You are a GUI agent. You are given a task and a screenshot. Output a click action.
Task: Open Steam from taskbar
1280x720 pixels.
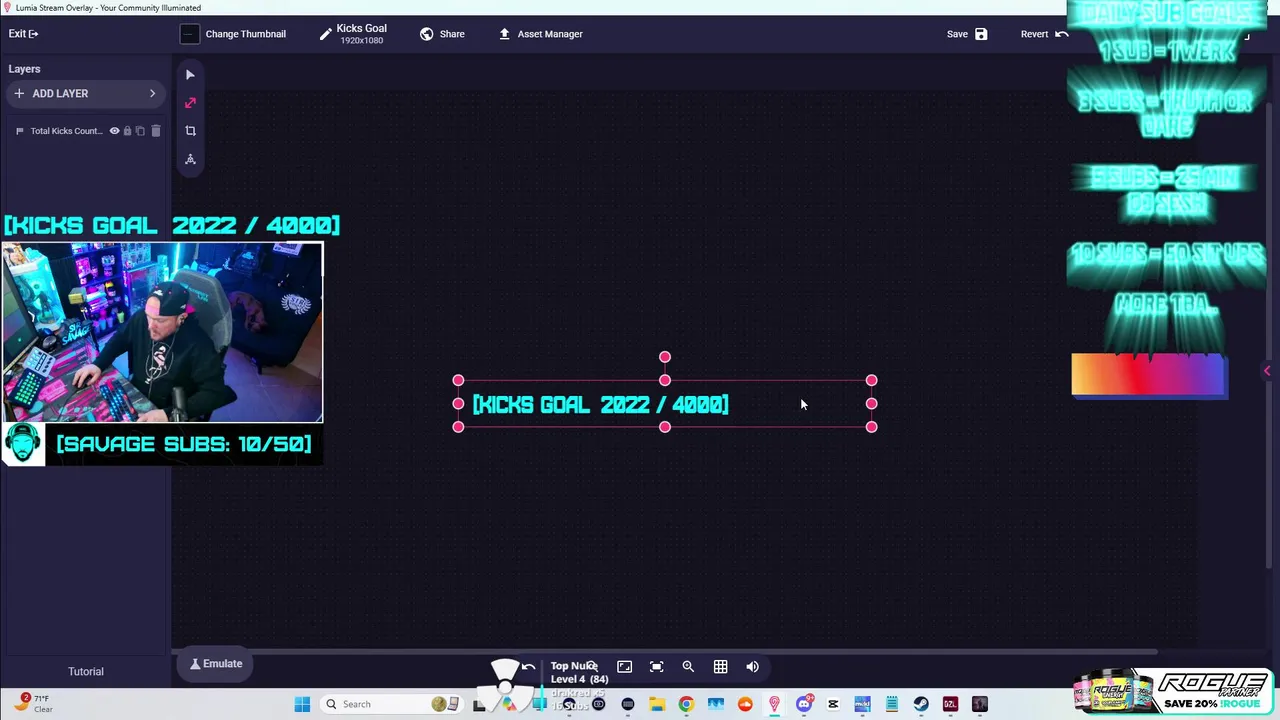pos(921,704)
